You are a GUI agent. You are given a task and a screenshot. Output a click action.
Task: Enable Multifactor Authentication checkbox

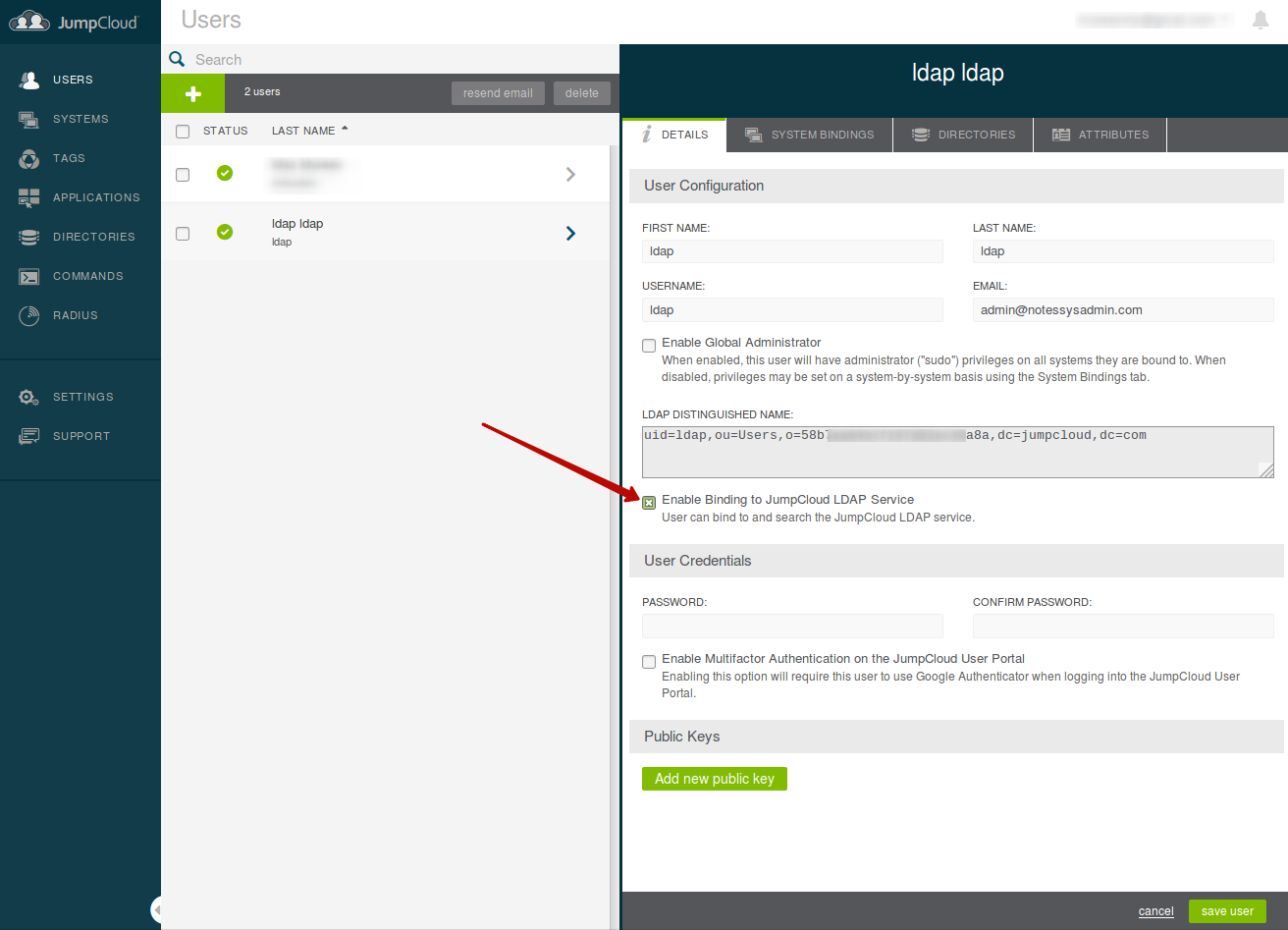[649, 662]
